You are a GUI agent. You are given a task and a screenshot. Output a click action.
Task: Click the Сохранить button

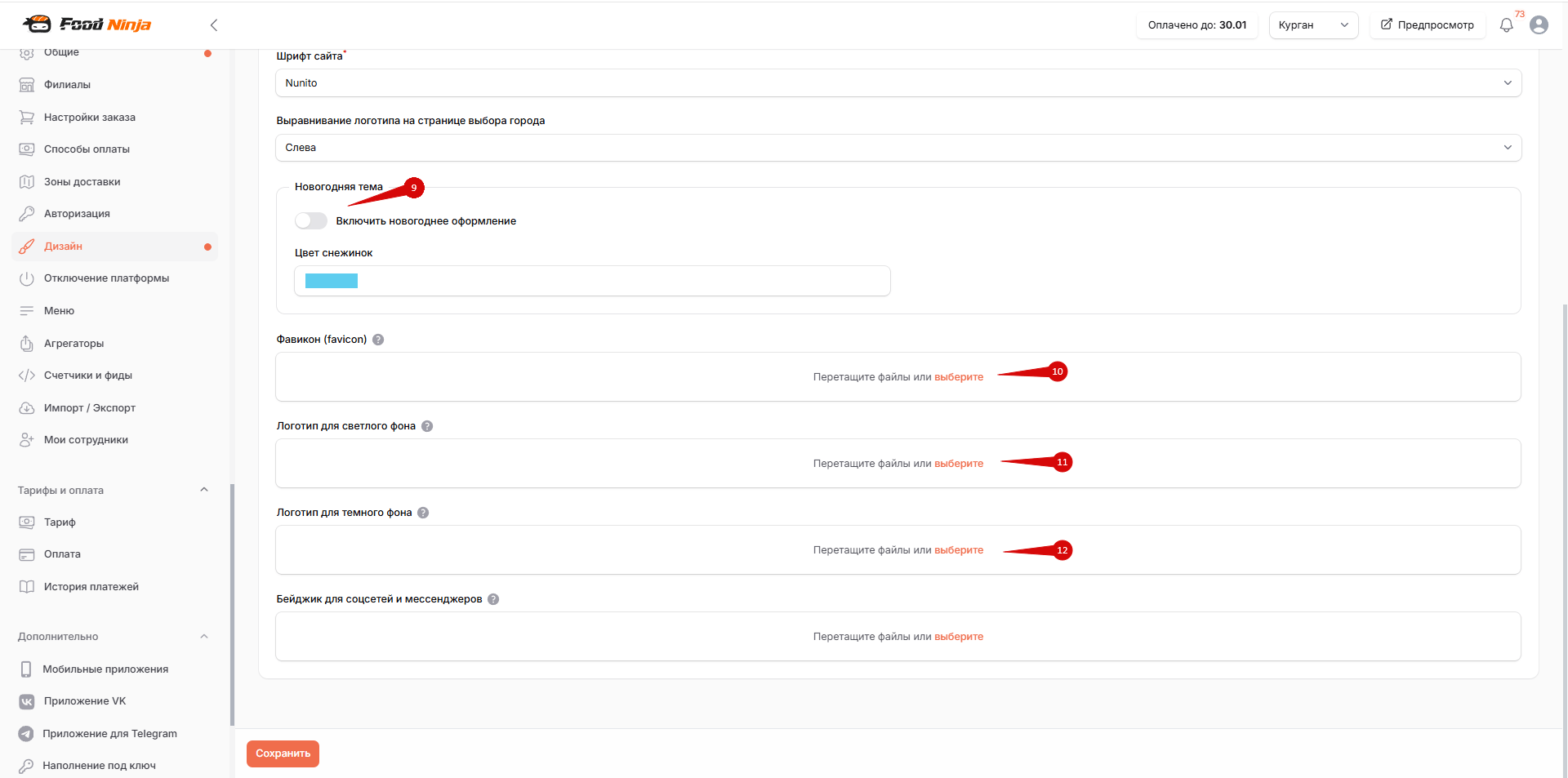pos(283,754)
